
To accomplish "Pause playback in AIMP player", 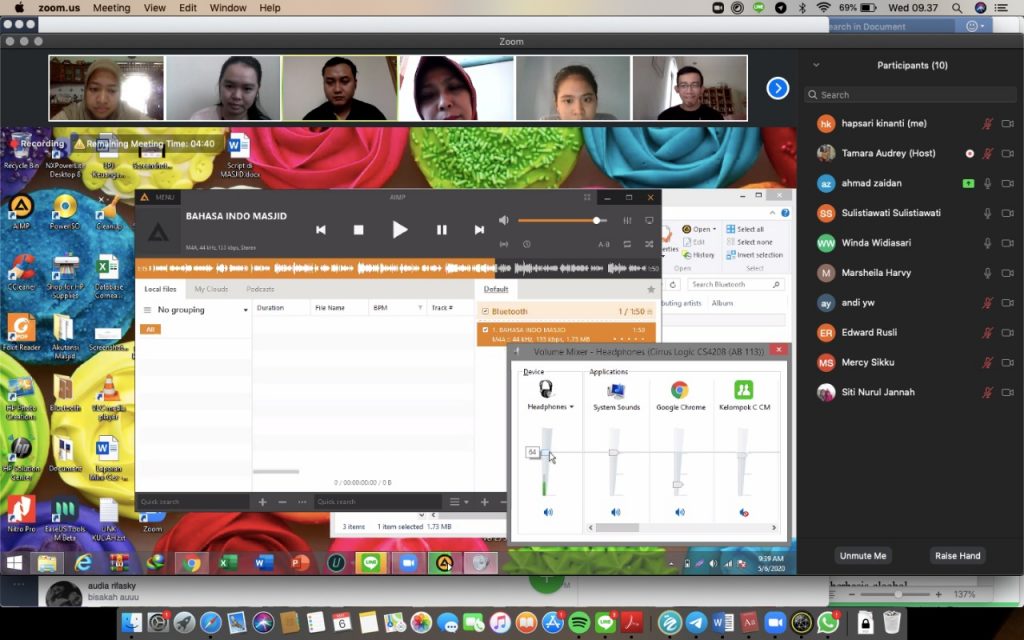I will click(x=441, y=230).
